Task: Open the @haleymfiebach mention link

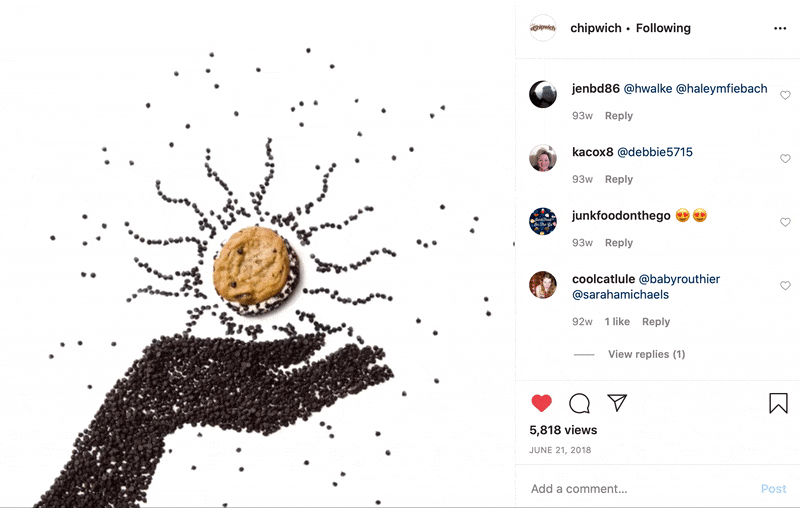Action: [721, 89]
